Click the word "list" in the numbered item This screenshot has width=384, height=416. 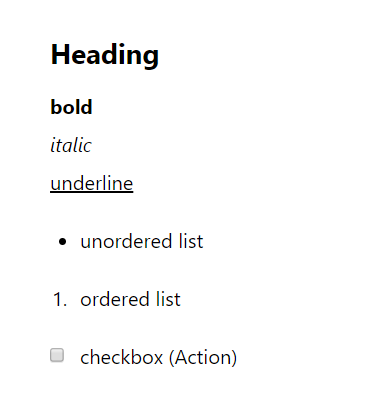point(168,299)
